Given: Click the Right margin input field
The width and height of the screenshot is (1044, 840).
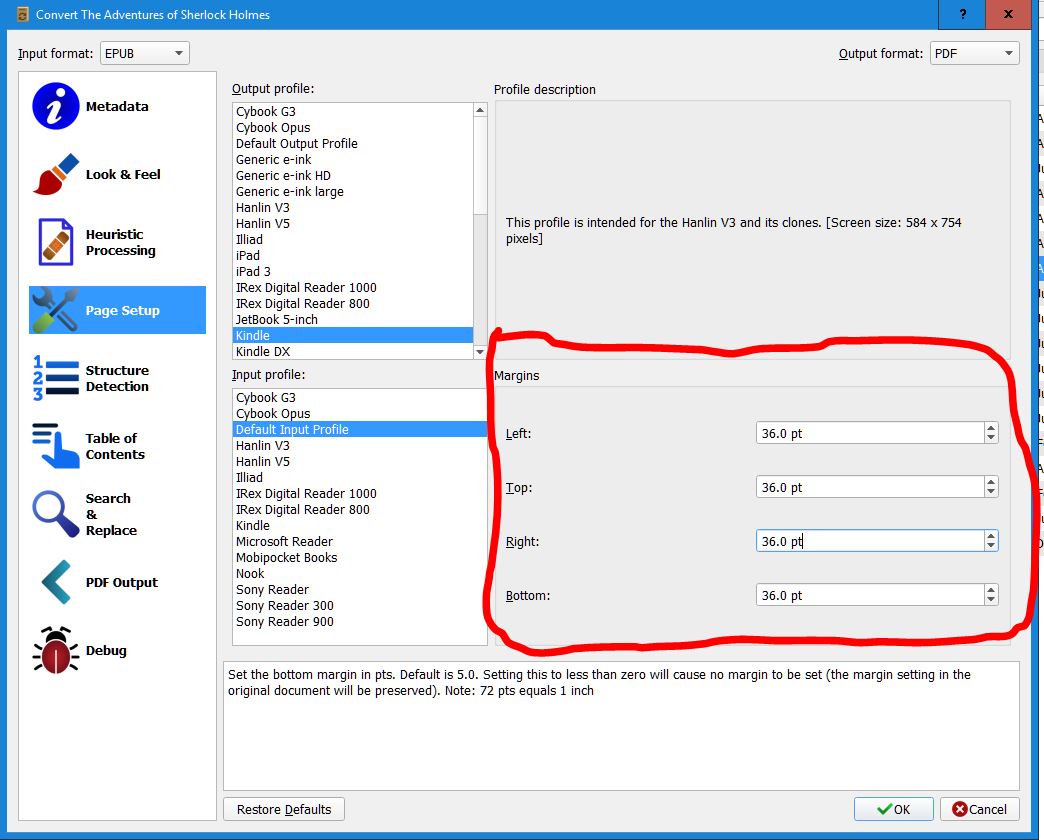Looking at the screenshot, I should click(x=870, y=541).
